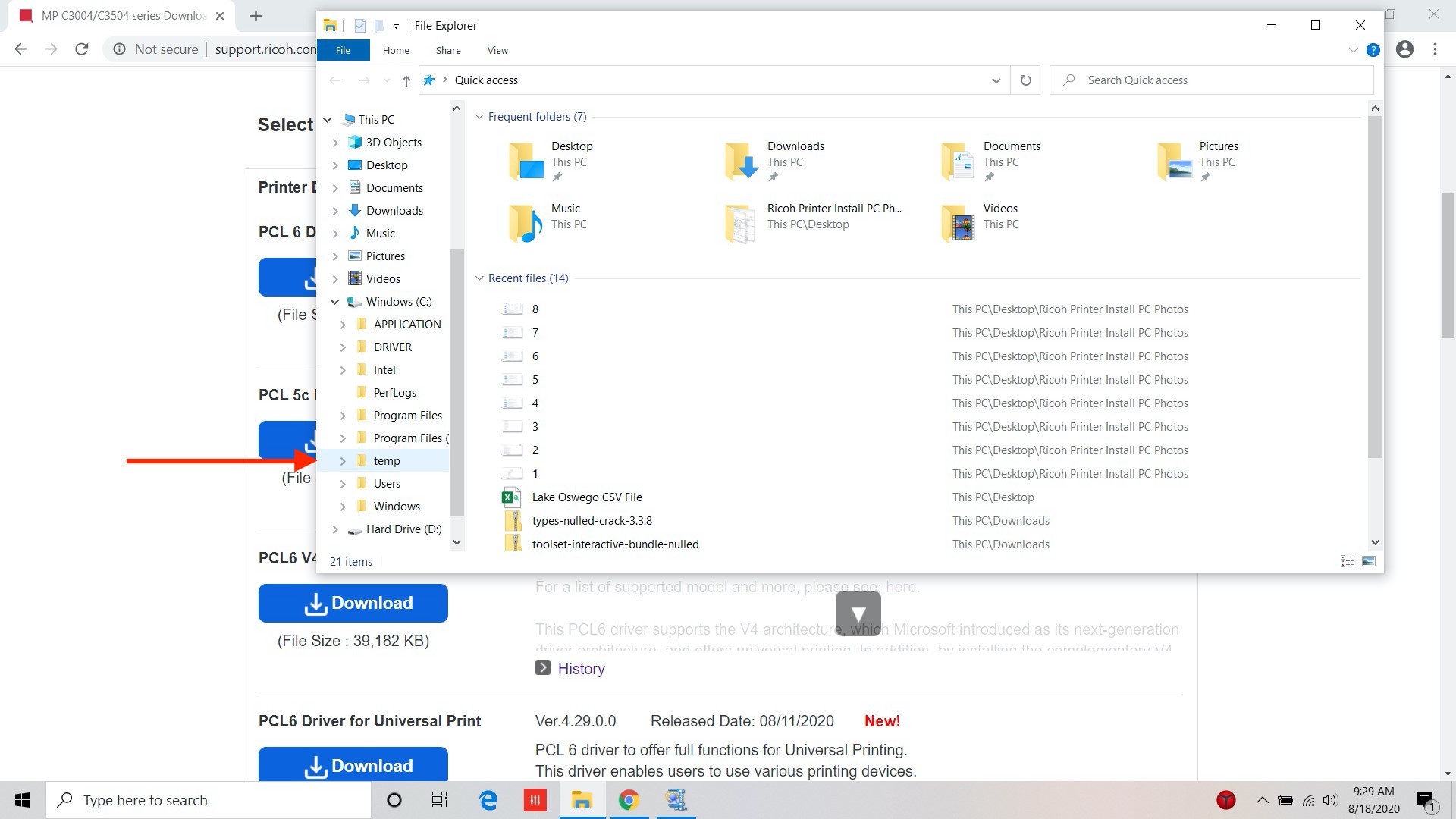Click Download button for PCL6 V4 driver
Viewport: 1456px width, 819px height.
click(x=353, y=603)
